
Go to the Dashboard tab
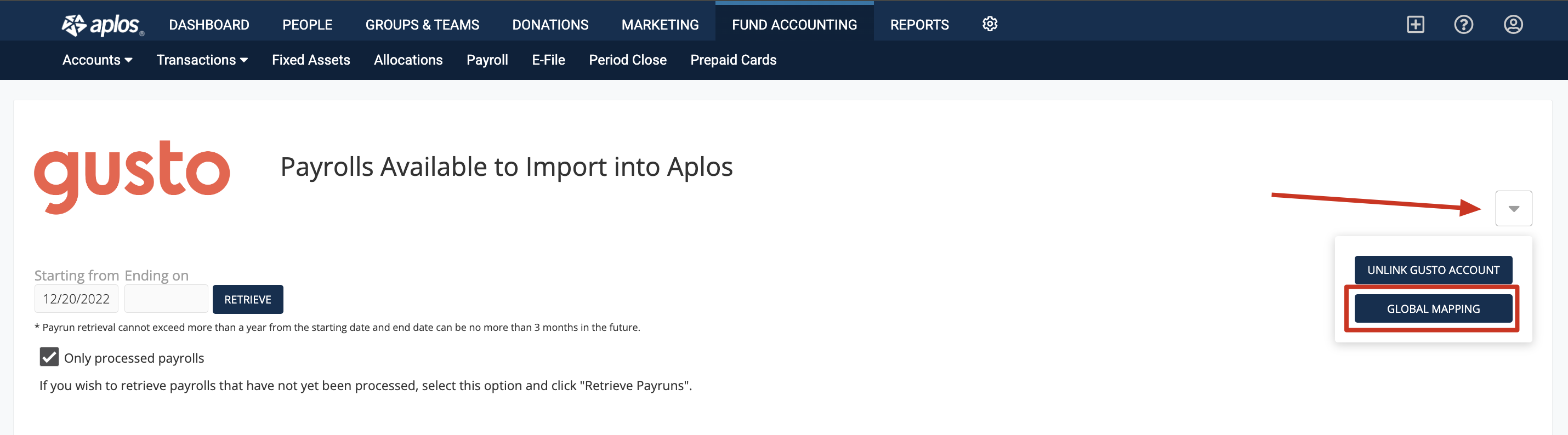[209, 24]
